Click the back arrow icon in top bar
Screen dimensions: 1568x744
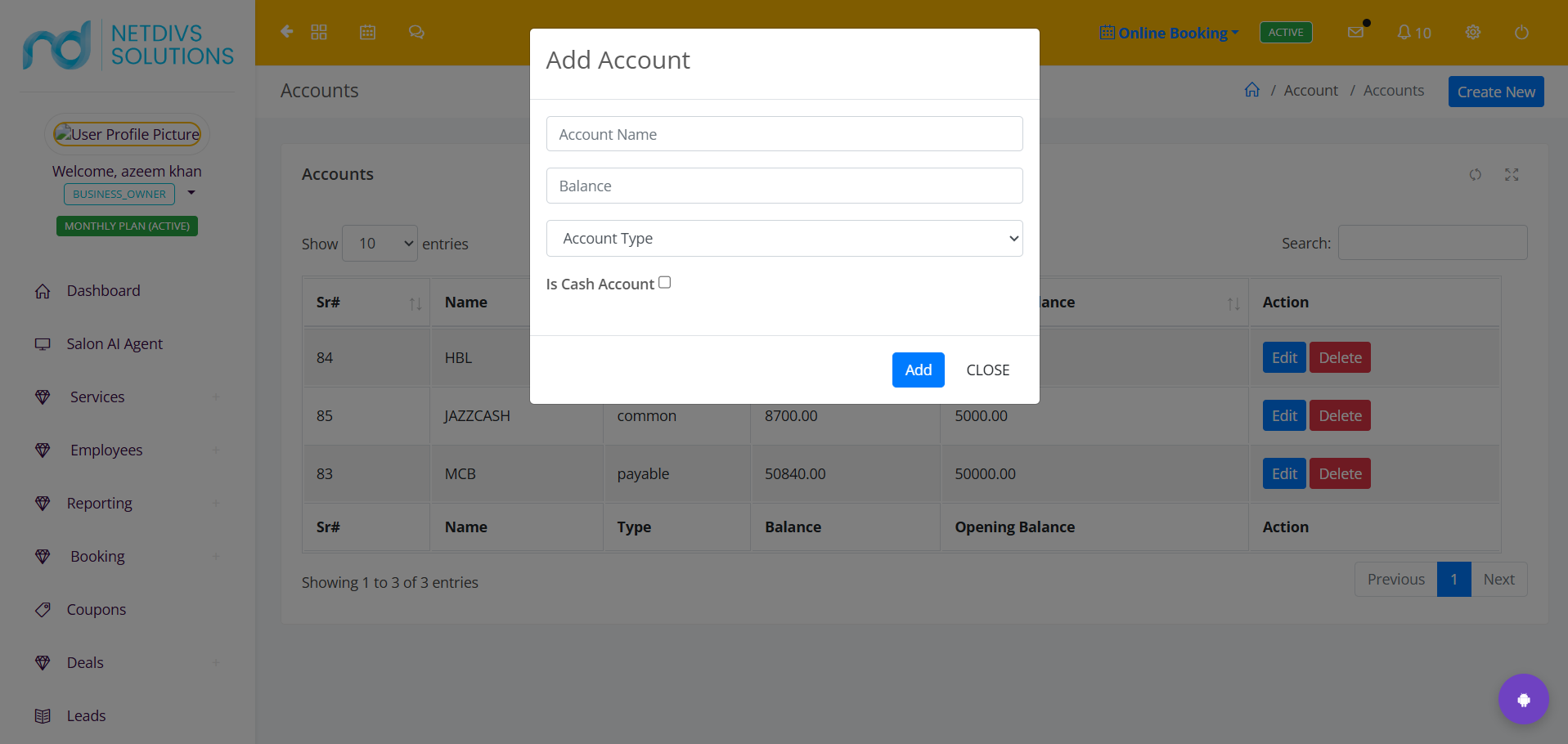click(x=286, y=32)
